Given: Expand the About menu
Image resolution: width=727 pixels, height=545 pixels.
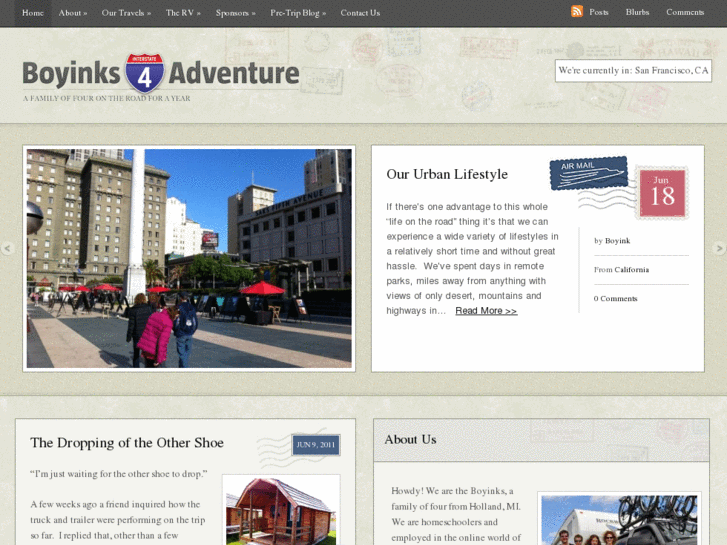Looking at the screenshot, I should 72,13.
